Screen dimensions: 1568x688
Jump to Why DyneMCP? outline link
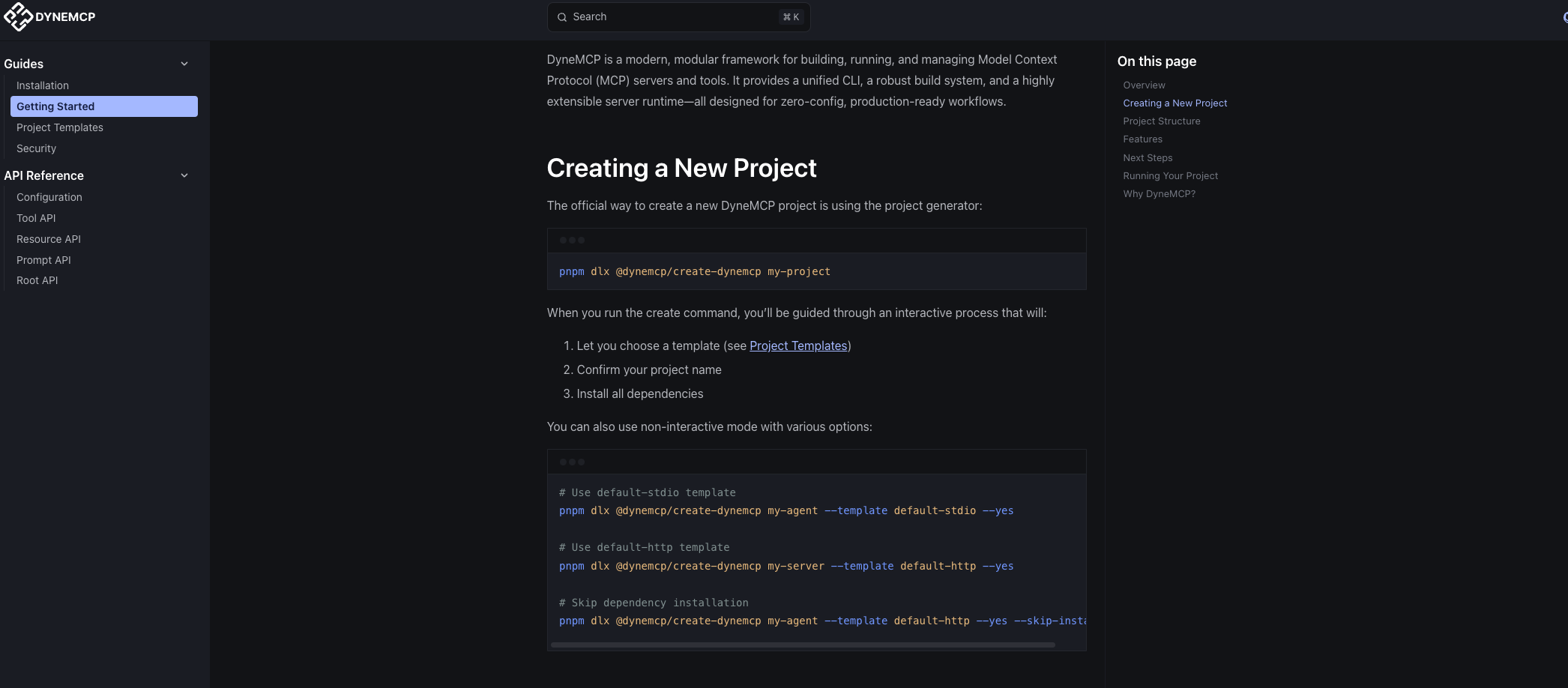point(1159,194)
